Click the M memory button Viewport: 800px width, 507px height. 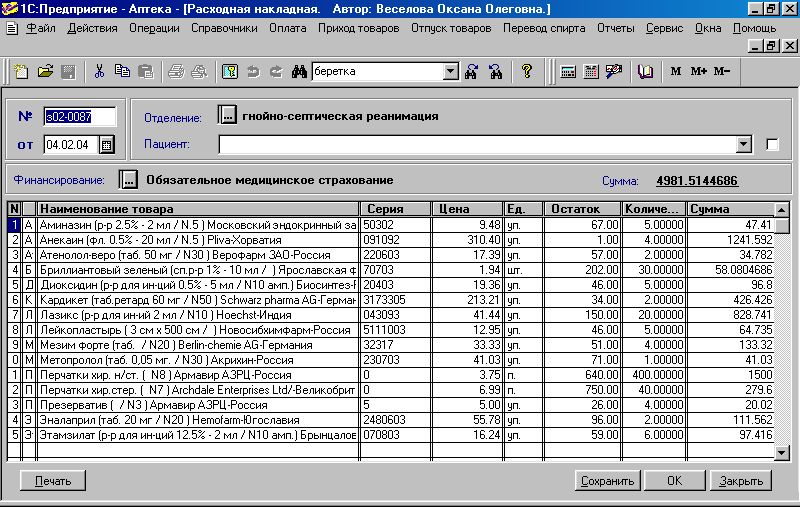[676, 71]
